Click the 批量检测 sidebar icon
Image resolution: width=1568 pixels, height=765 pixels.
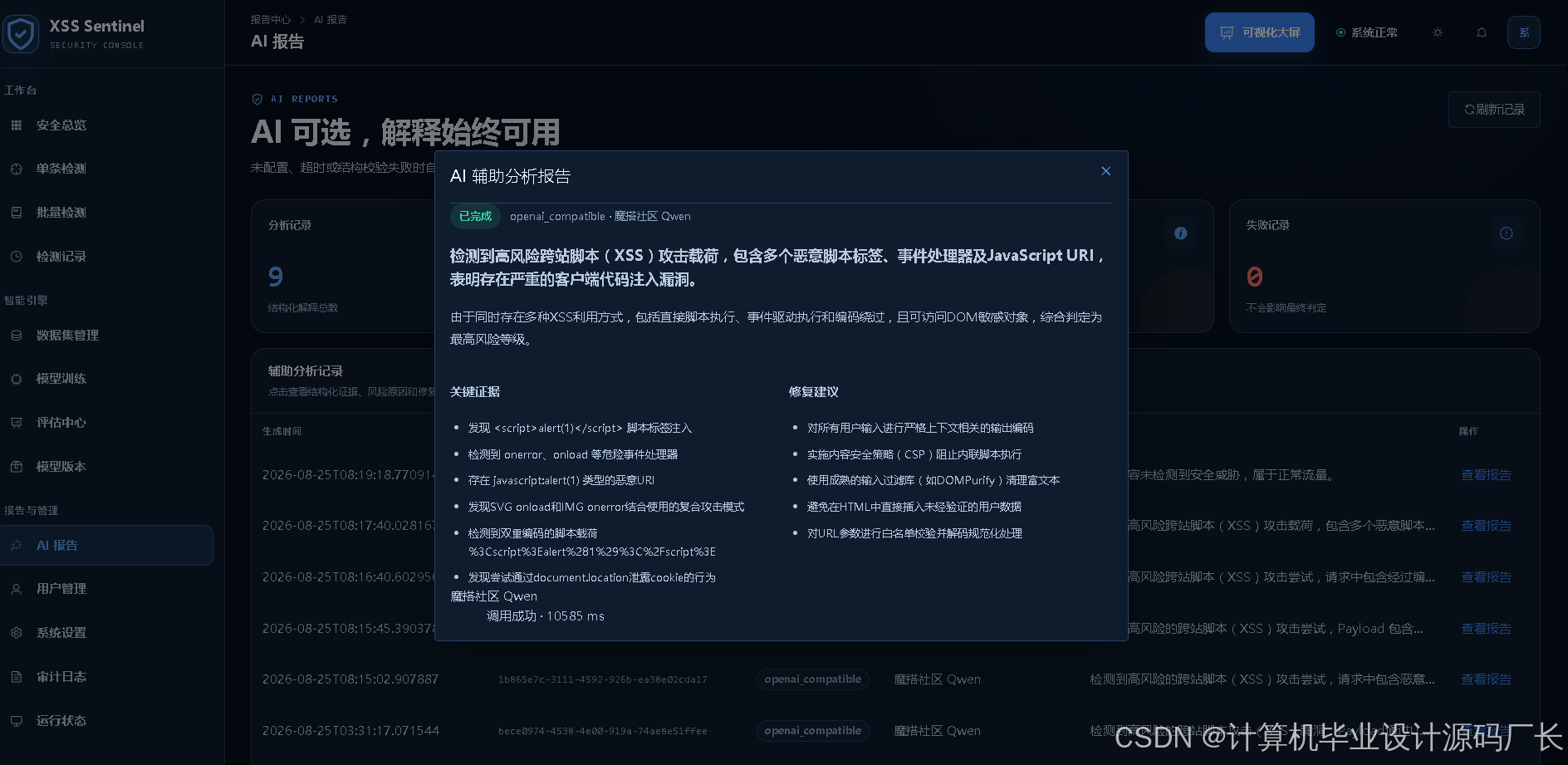tap(17, 213)
